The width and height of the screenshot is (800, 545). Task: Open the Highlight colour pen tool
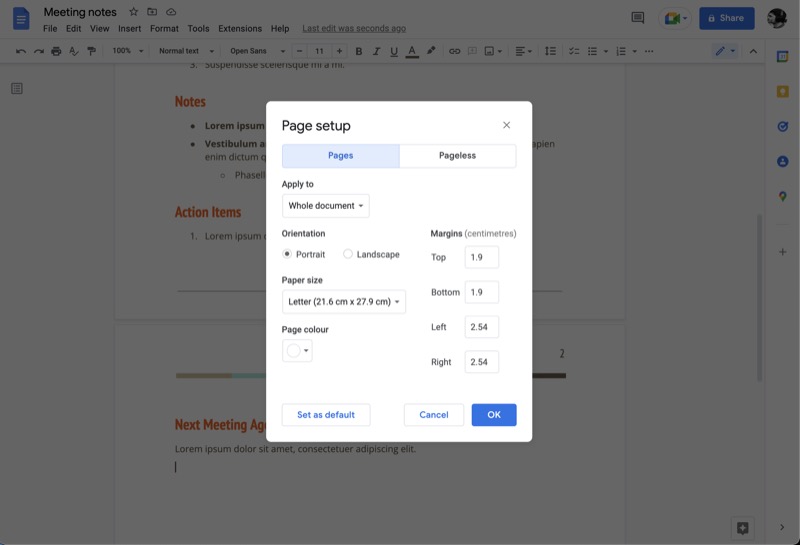(431, 51)
